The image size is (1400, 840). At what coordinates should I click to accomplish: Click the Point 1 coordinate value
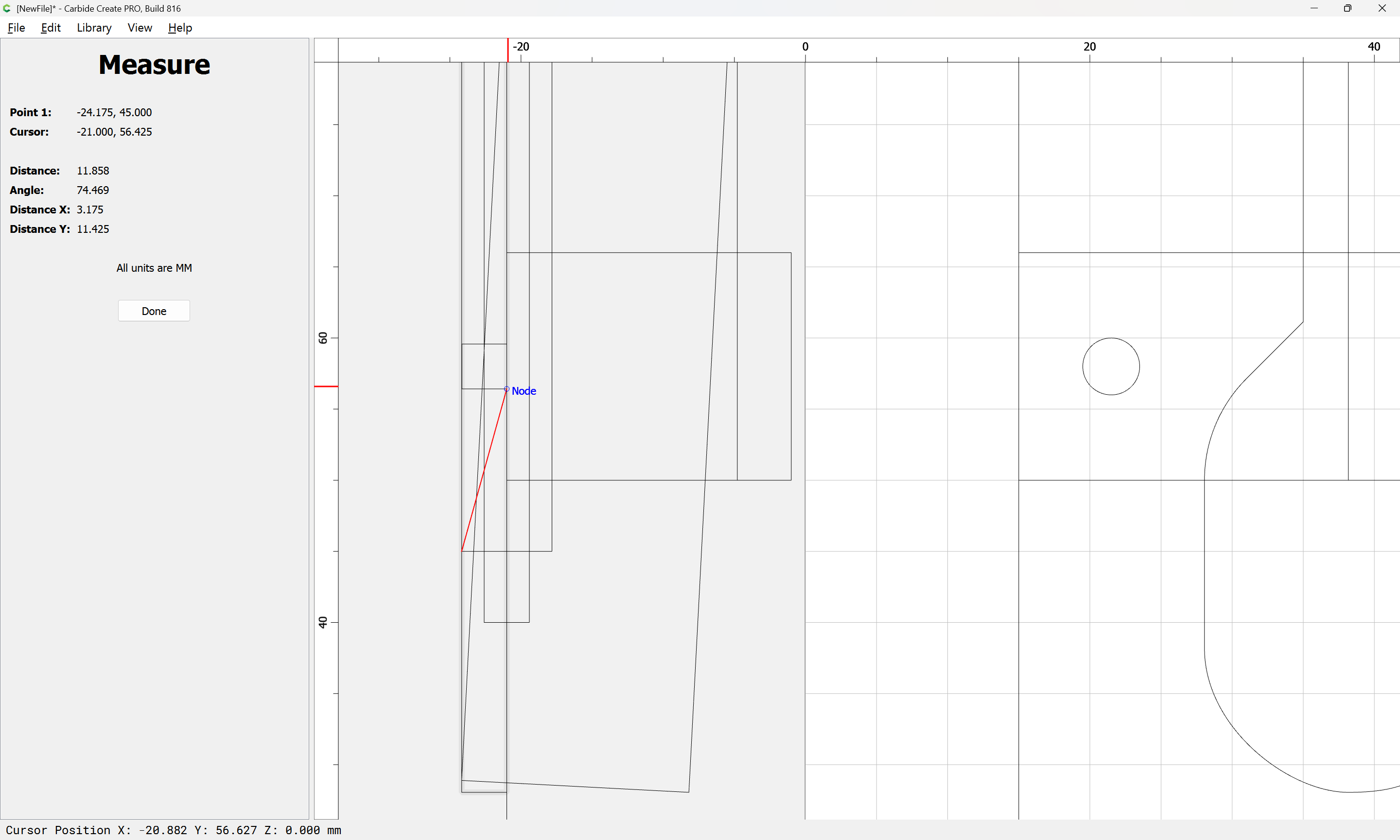point(114,112)
